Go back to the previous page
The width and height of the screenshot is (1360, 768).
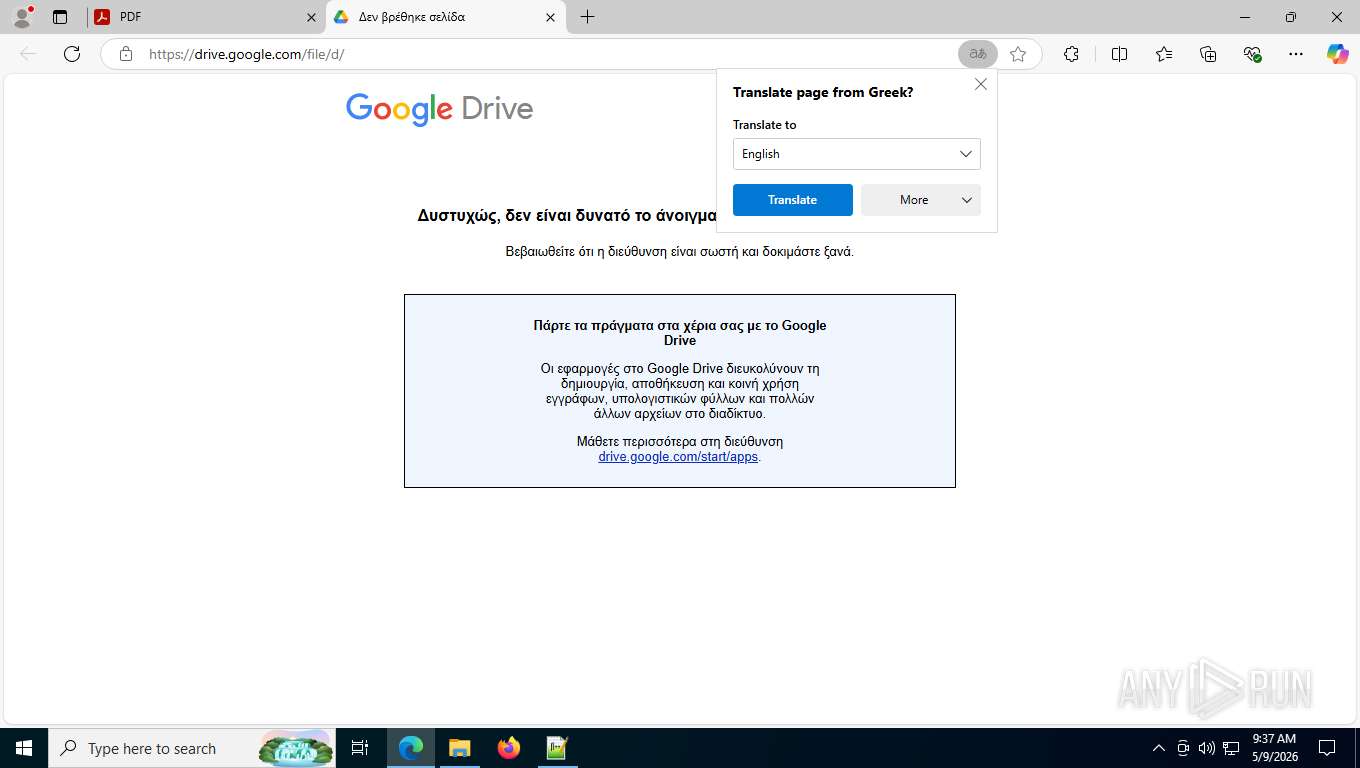28,54
